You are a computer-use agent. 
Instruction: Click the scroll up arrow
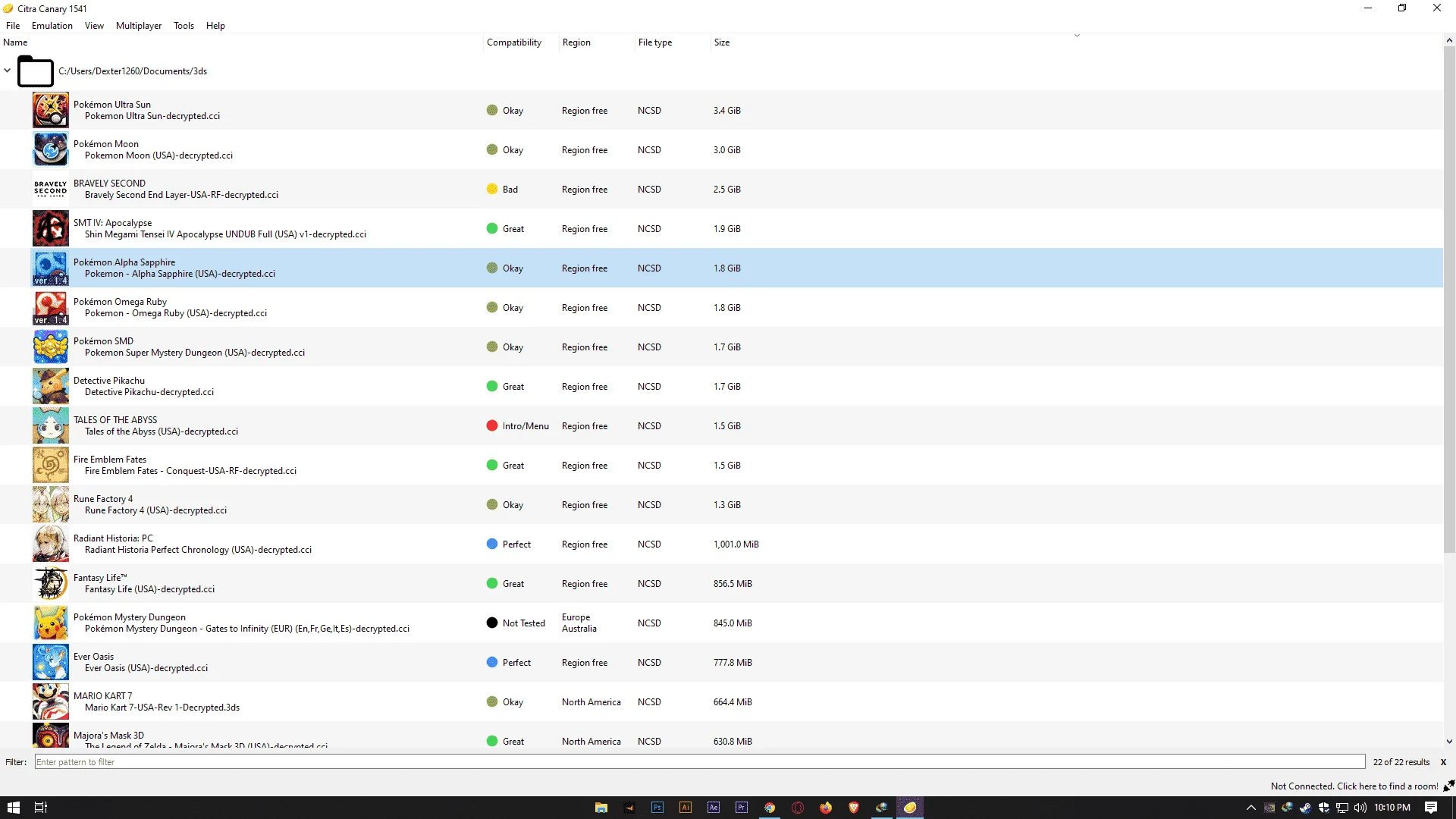(x=1449, y=40)
